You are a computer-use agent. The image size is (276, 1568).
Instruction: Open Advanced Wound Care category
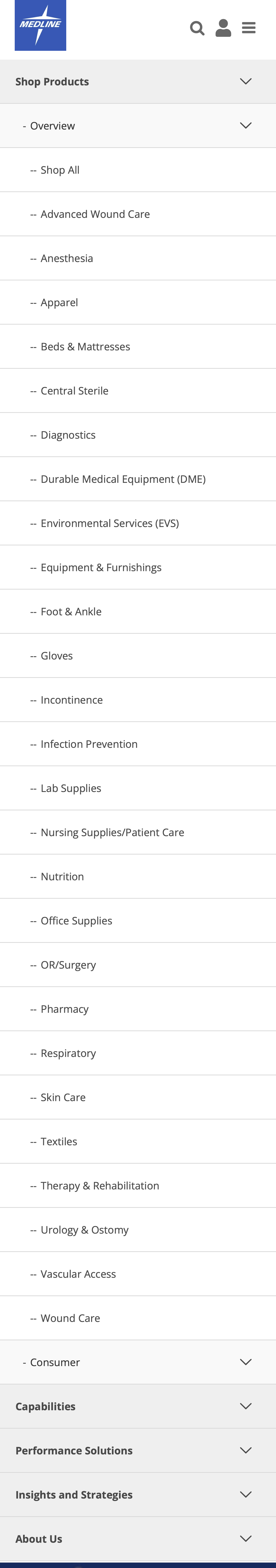pos(95,214)
